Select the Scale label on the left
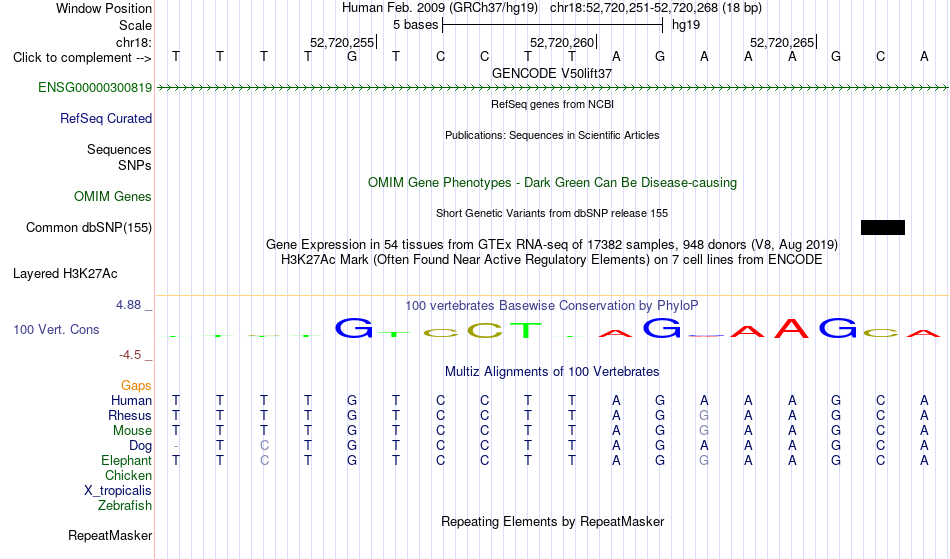The width and height of the screenshot is (950, 559). pyautogui.click(x=135, y=25)
